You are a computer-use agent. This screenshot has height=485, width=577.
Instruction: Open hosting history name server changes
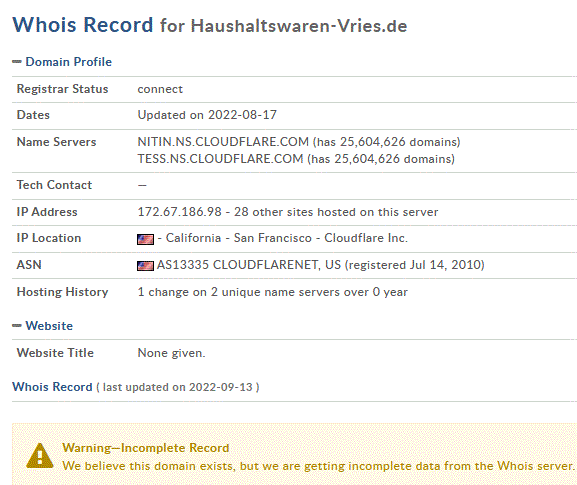pyautogui.click(x=272, y=292)
